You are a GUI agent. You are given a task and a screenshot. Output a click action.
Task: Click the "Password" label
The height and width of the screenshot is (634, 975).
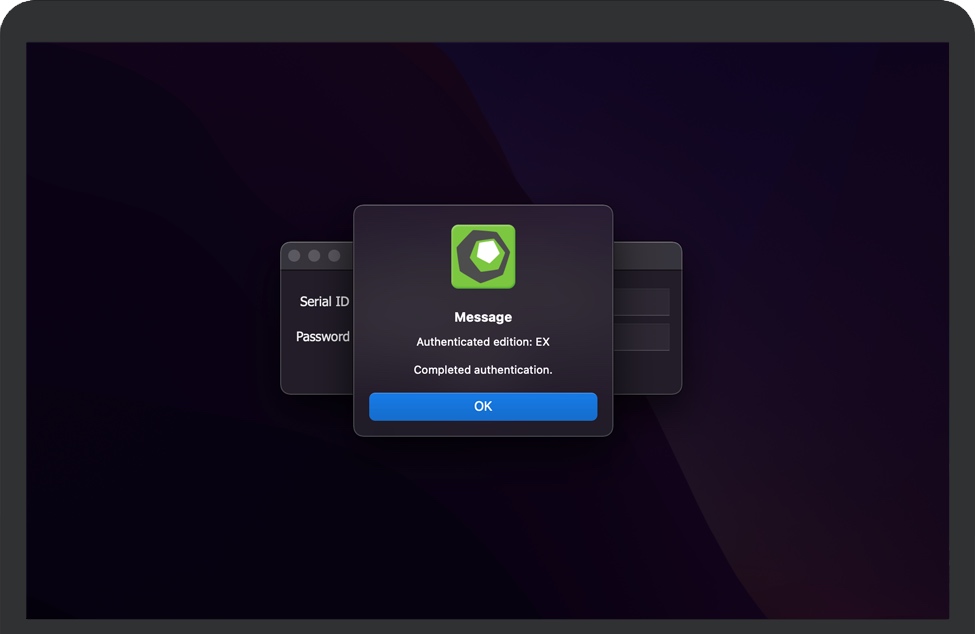[322, 336]
